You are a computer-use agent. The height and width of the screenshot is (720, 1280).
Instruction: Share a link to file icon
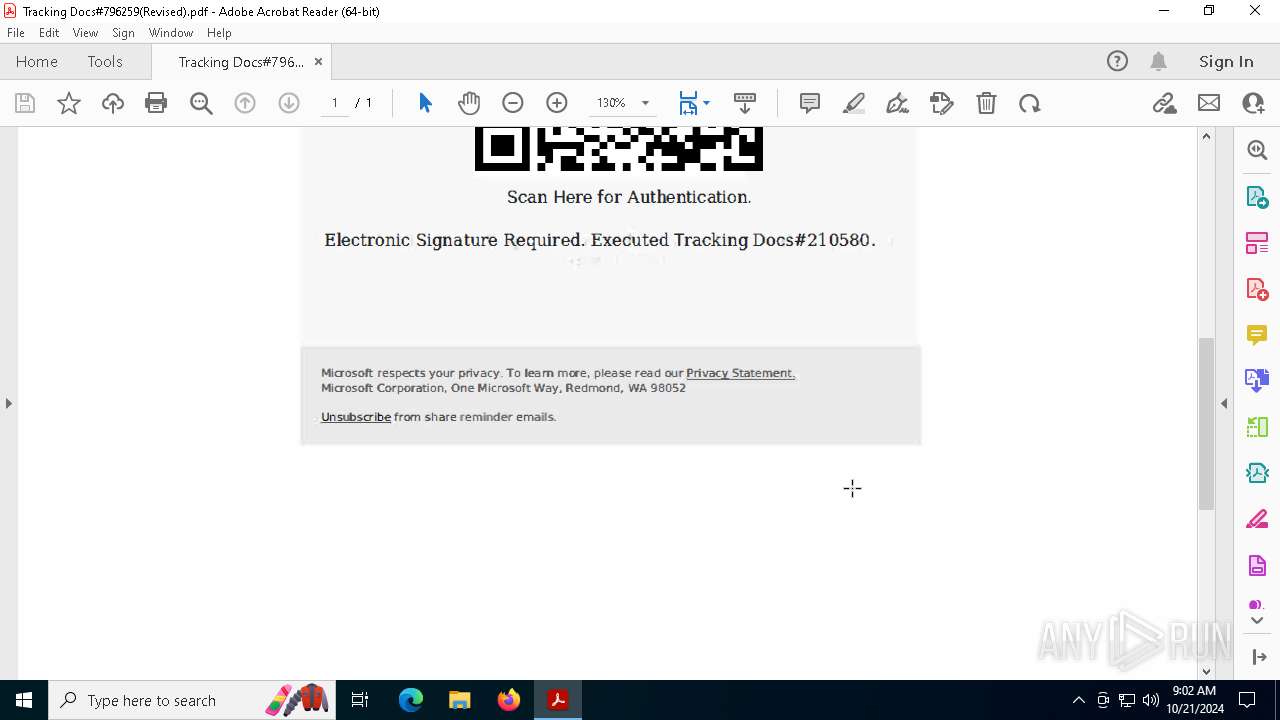tap(1164, 103)
